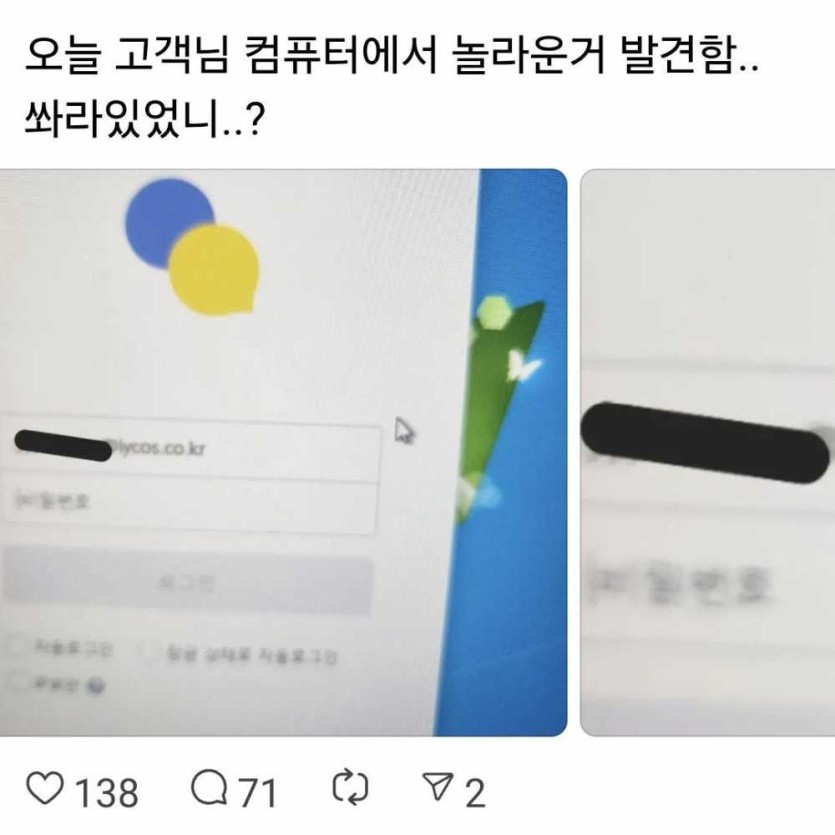Click the lycos.co.kr email input field
Viewport: 835px width, 835px height.
(x=191, y=447)
